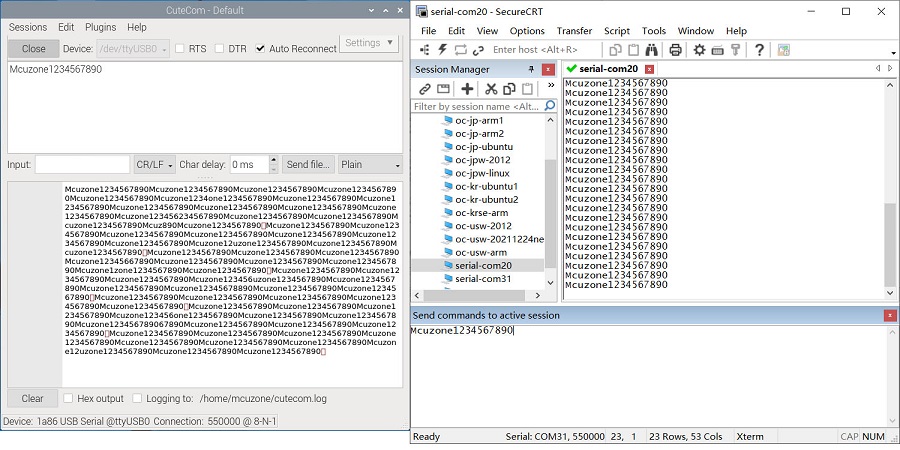Click the keymap keyboard icon in toolbar

pos(717,51)
